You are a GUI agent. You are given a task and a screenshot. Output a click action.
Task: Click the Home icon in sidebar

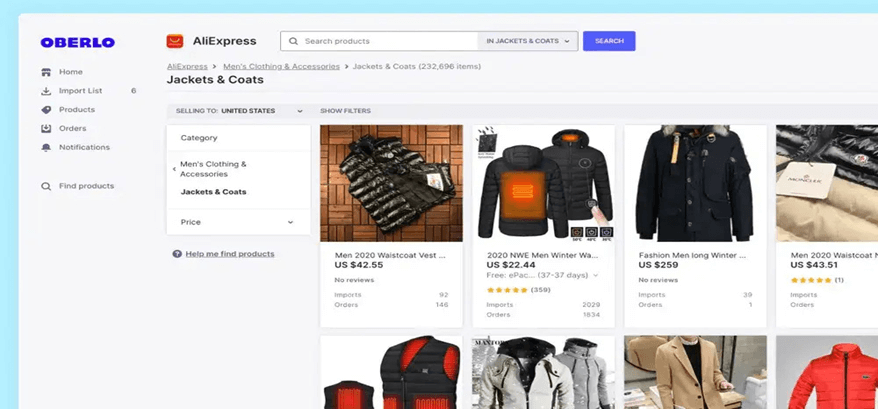pos(46,72)
